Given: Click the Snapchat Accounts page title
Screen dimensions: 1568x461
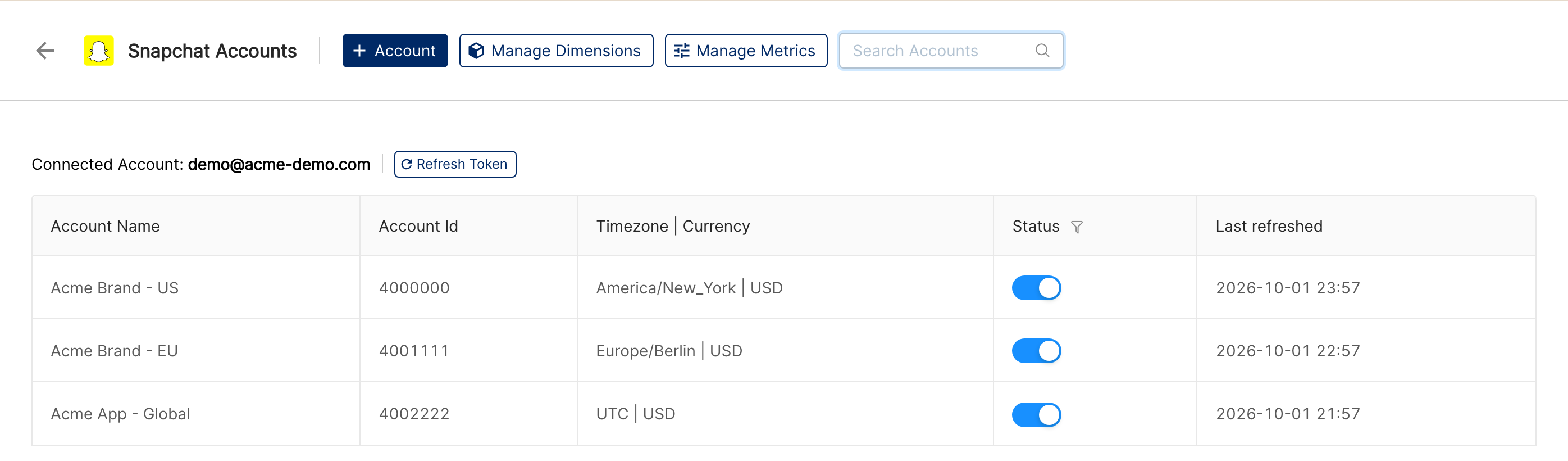Looking at the screenshot, I should (212, 51).
